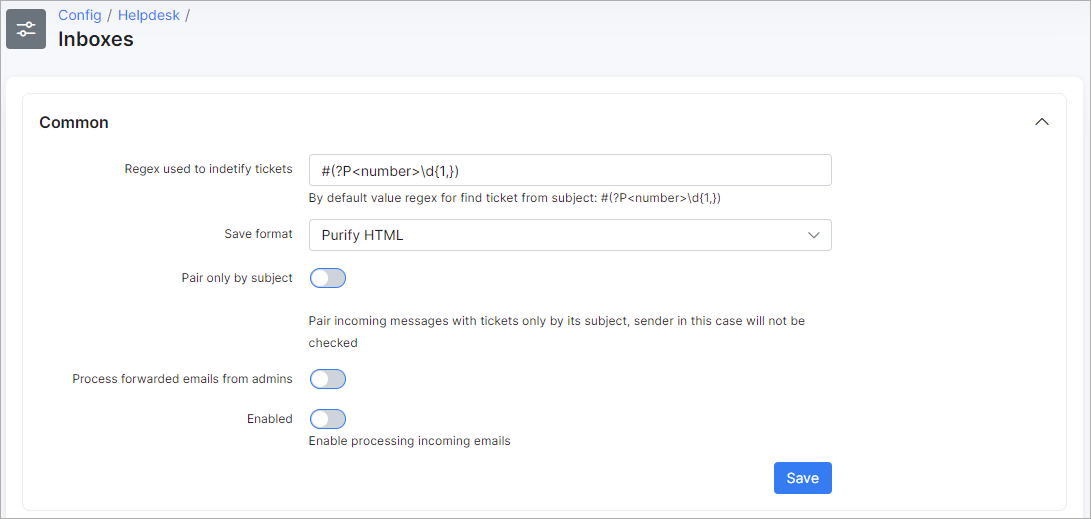Click into the ticket regex input field

570,170
